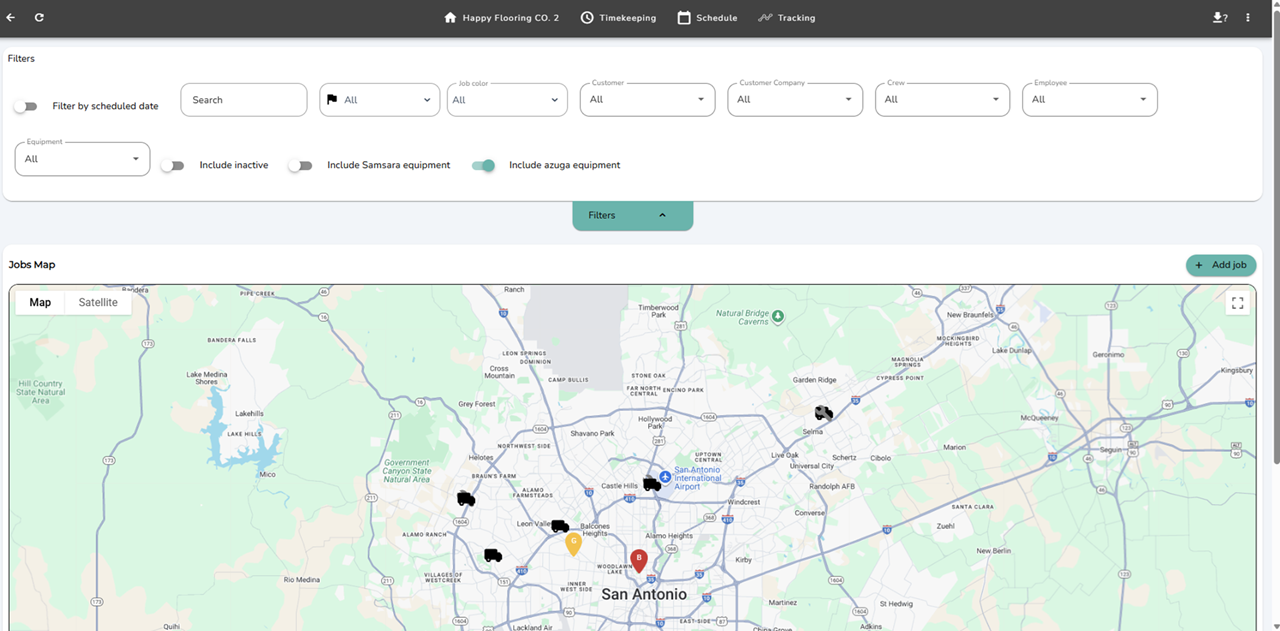Switch to Satellite view tab

(x=98, y=302)
